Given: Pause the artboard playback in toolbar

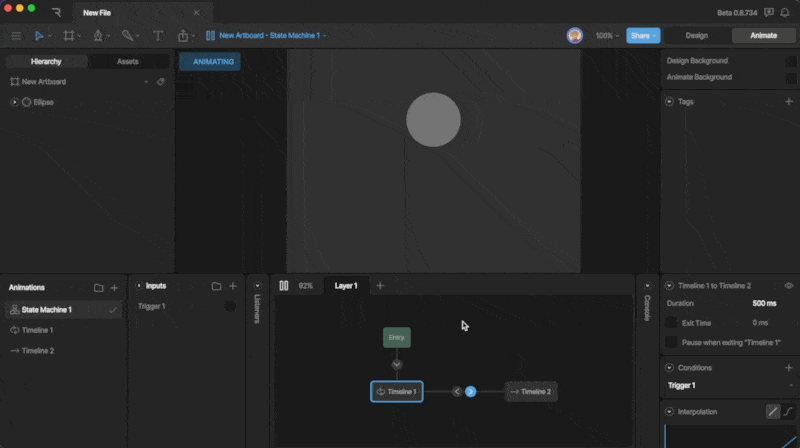Looking at the screenshot, I should pos(210,36).
